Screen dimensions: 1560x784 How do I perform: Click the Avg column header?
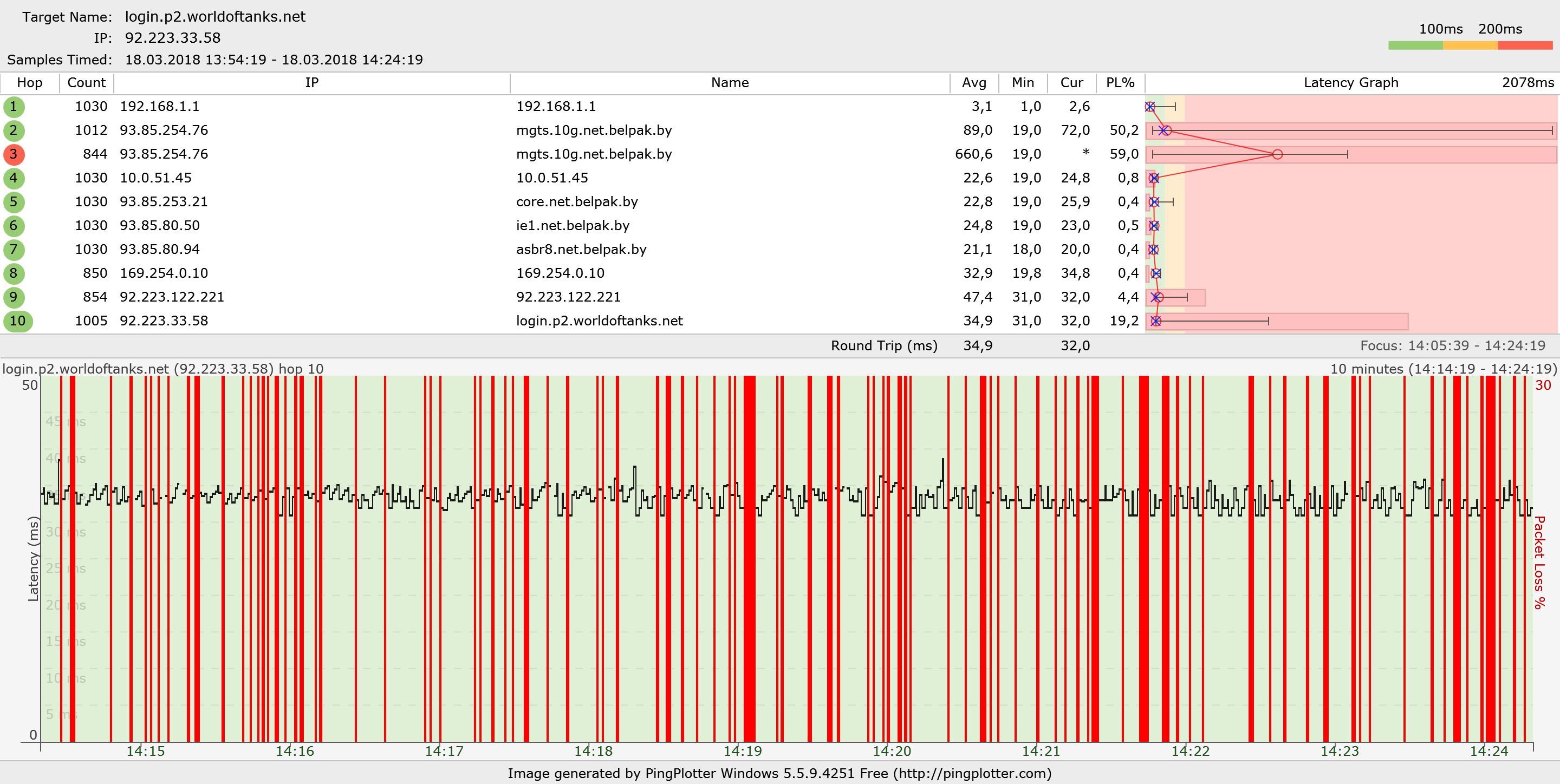coord(974,83)
